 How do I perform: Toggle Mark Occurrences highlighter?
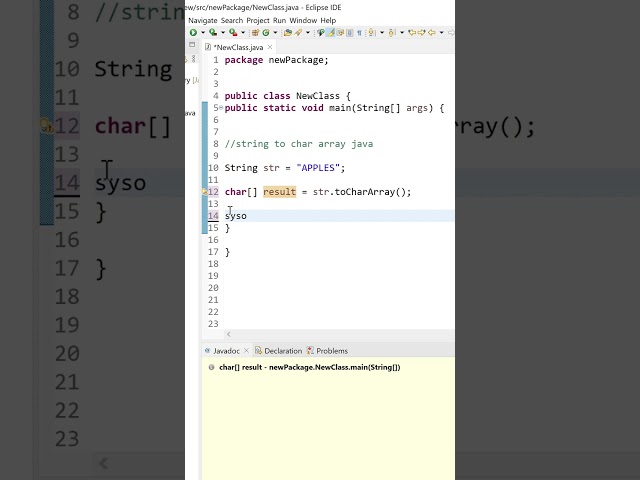tap(331, 33)
